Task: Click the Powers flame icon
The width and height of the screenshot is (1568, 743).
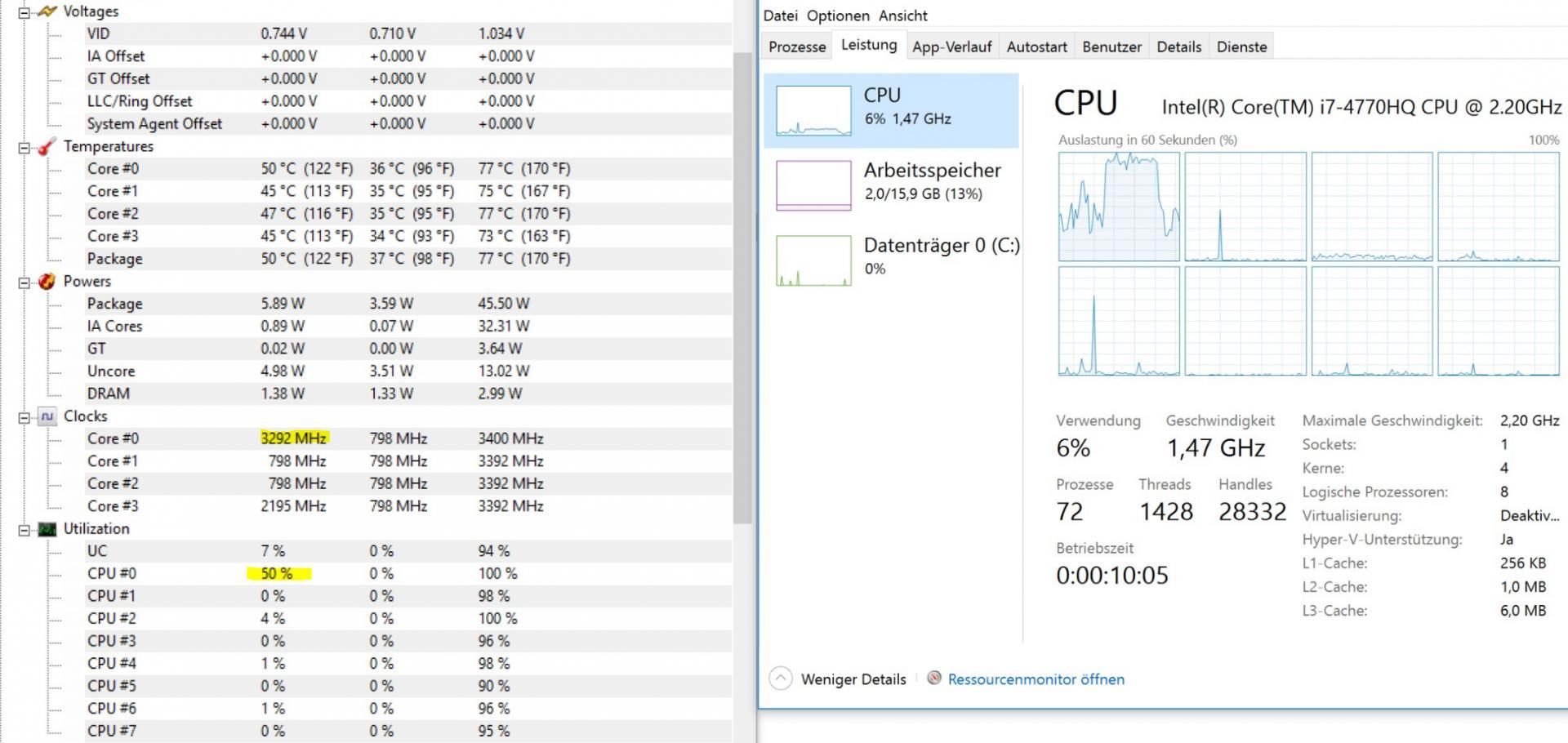Action: point(47,281)
